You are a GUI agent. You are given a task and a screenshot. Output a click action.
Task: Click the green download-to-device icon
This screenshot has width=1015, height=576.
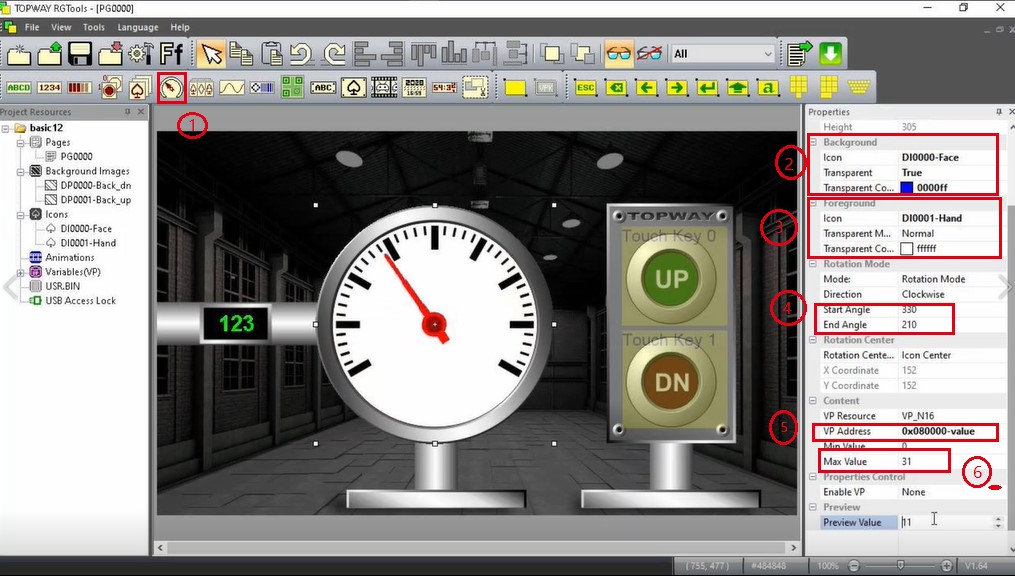click(831, 54)
